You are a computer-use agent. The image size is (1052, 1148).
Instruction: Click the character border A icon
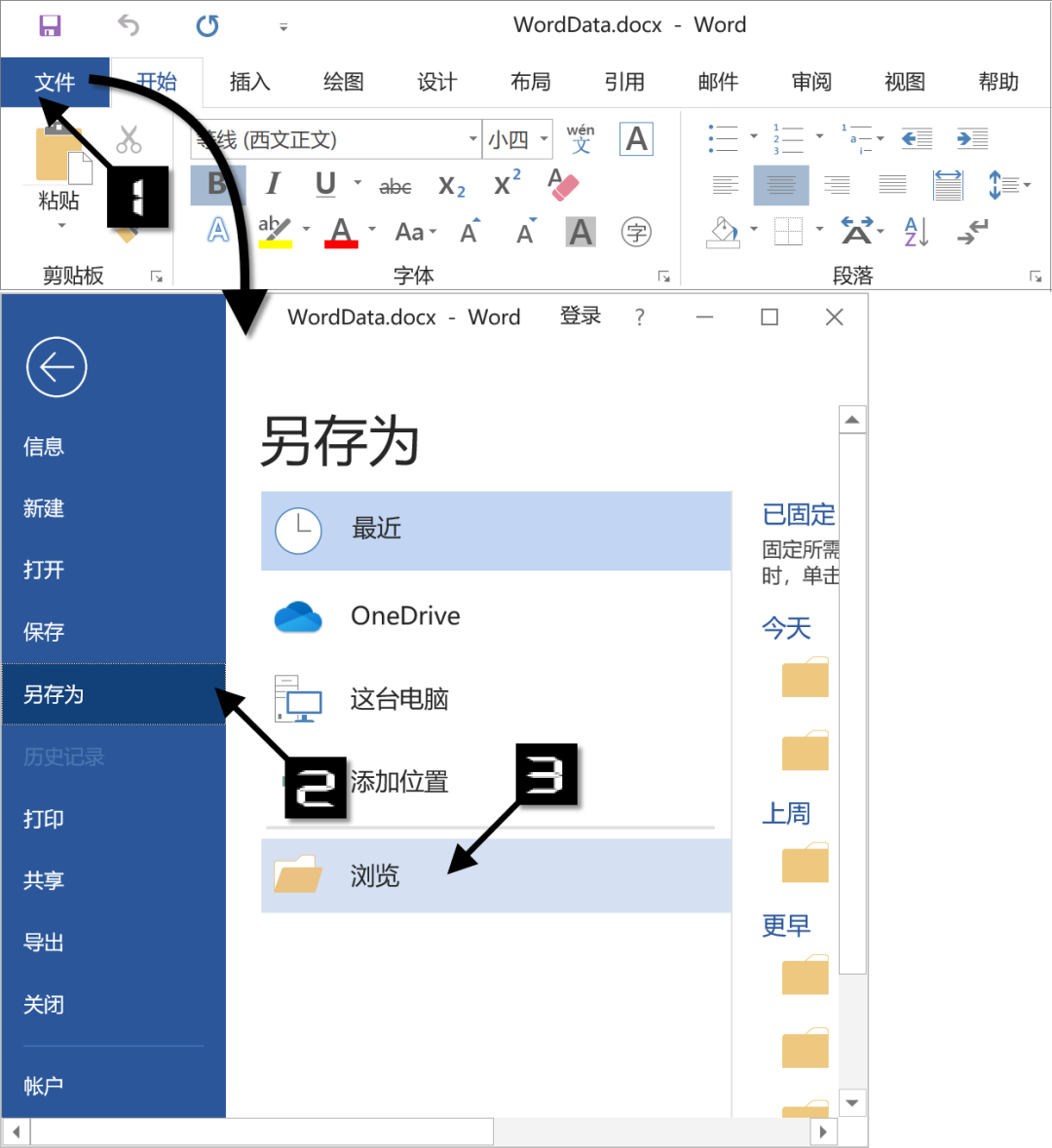pyautogui.click(x=637, y=139)
